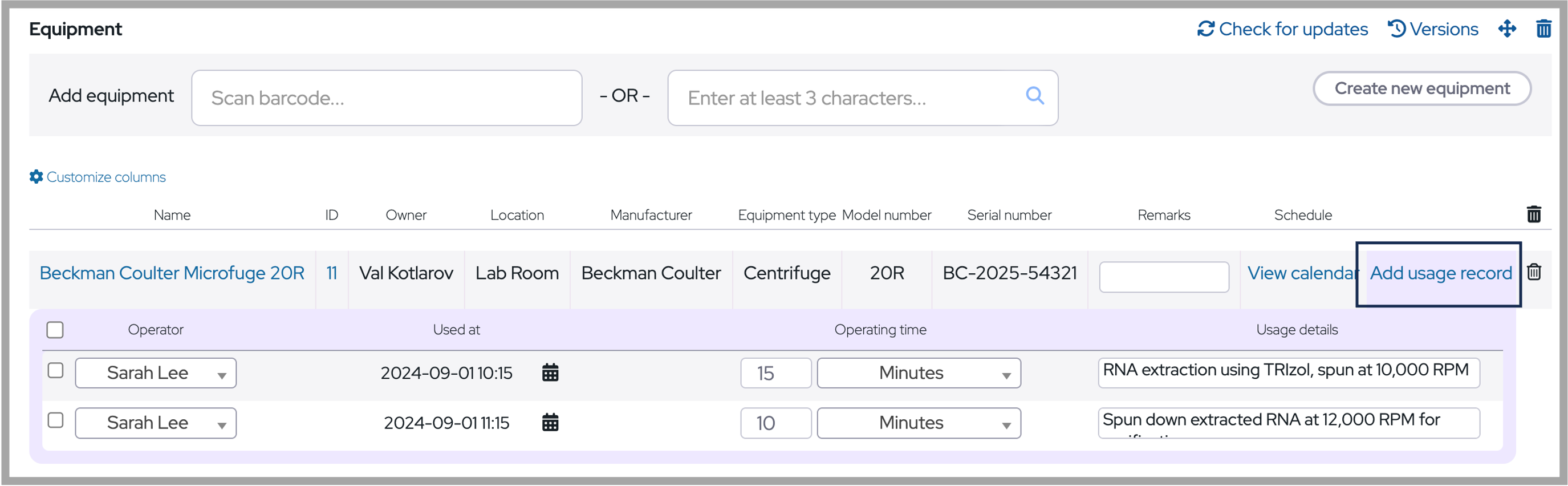This screenshot has height=486, width=1568.
Task: Open calendar picker for 2024-09-01 10:15
Action: coord(550,372)
